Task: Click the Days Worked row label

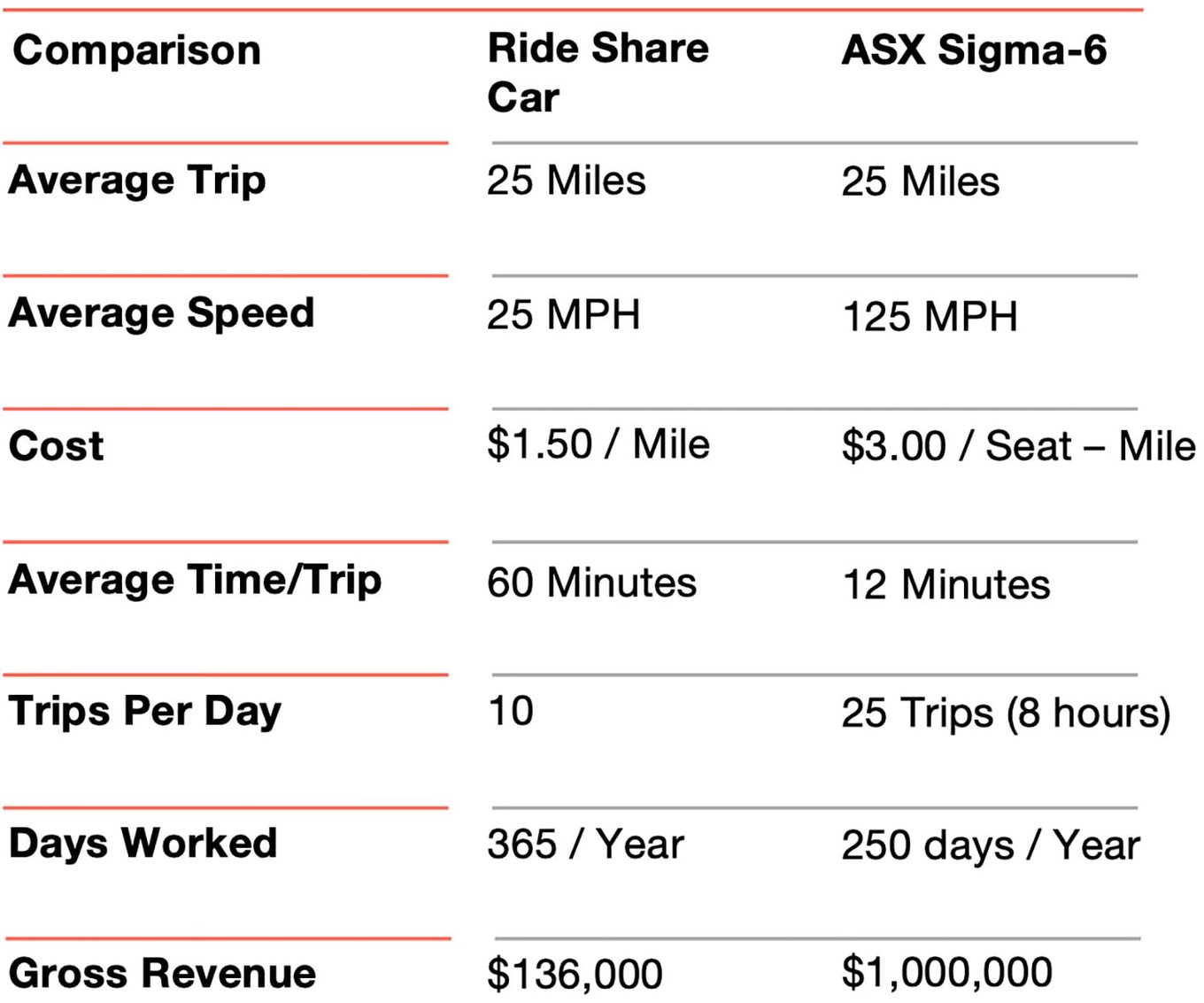Action: point(143,844)
